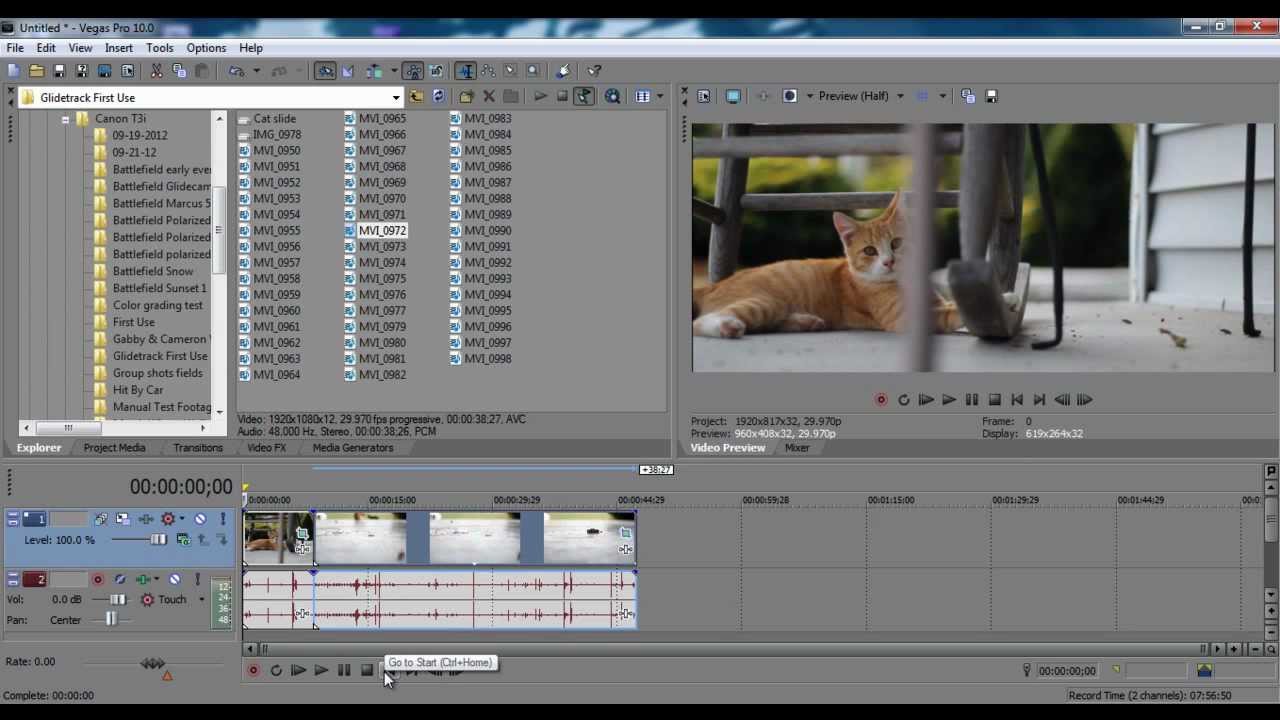The image size is (1280, 720).
Task: Click the Undo arrow icon
Action: 236,71
